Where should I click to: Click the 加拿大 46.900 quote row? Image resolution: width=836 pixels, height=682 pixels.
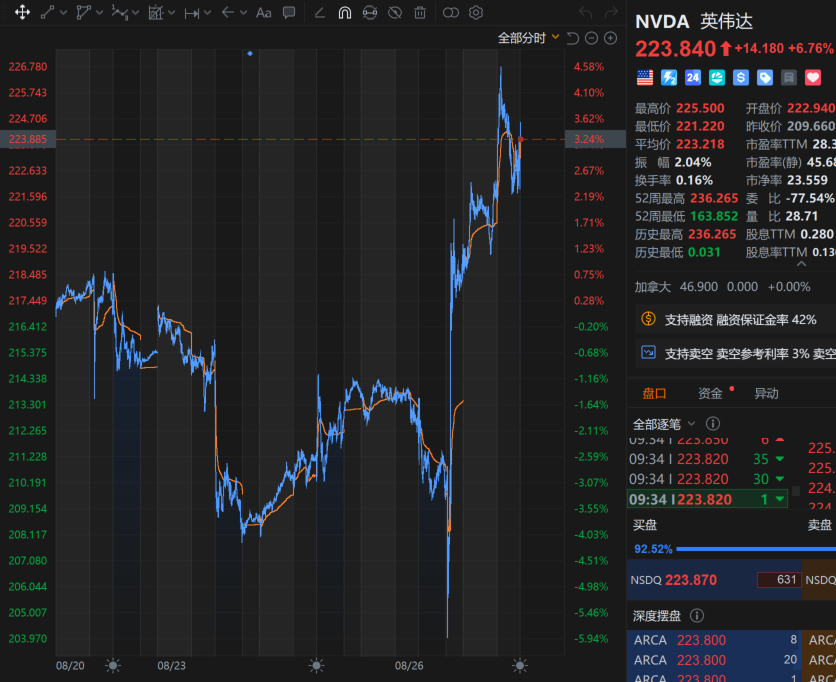tap(722, 287)
